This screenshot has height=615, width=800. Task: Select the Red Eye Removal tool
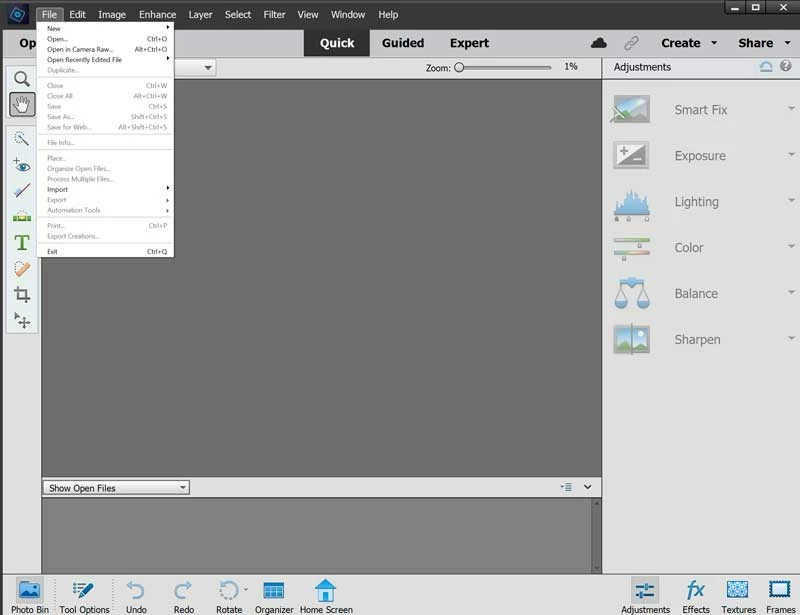pos(21,165)
